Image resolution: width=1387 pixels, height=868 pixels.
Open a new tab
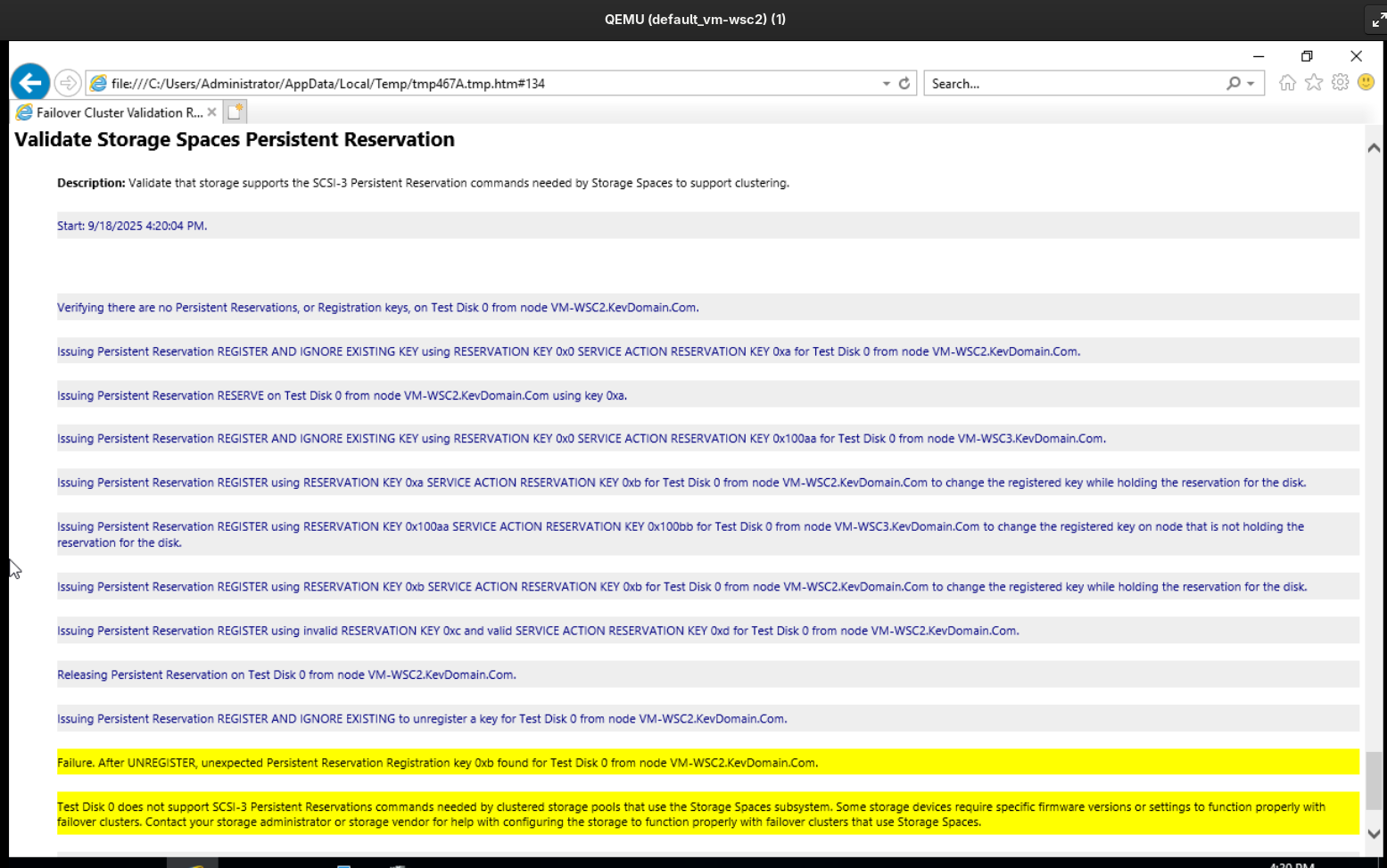click(235, 112)
